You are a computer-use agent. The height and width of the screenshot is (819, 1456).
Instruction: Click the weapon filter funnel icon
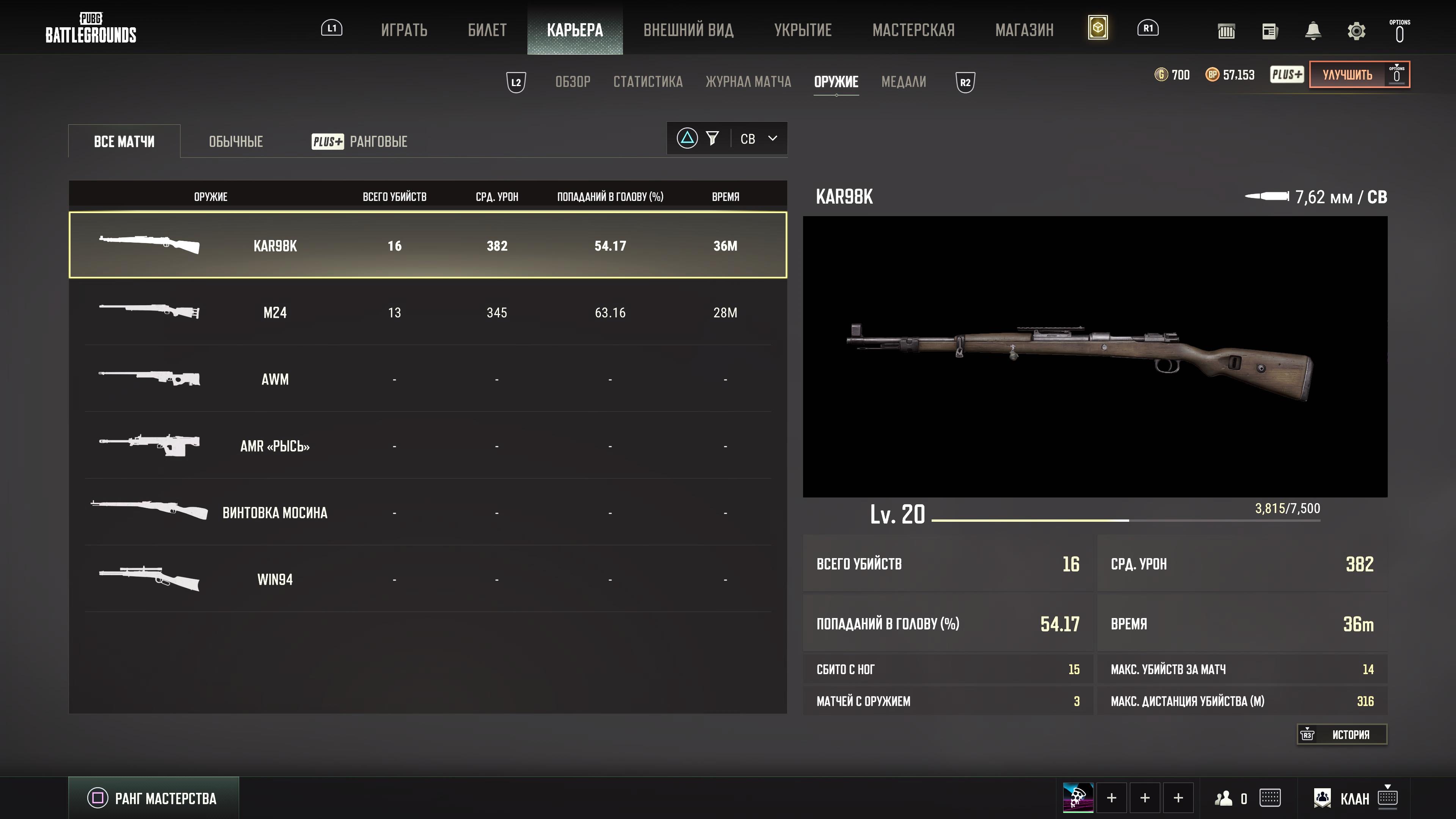coord(712,138)
